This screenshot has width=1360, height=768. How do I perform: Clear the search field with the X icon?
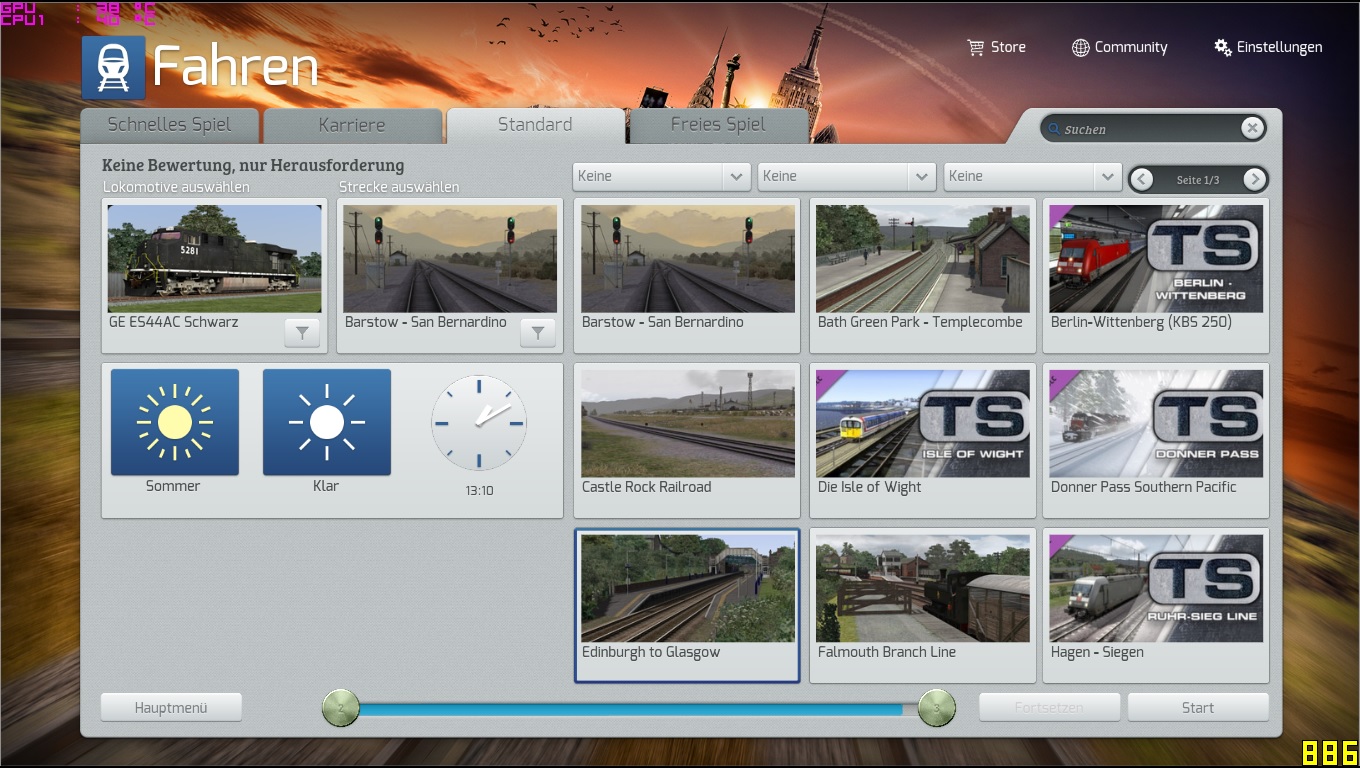tap(1251, 128)
